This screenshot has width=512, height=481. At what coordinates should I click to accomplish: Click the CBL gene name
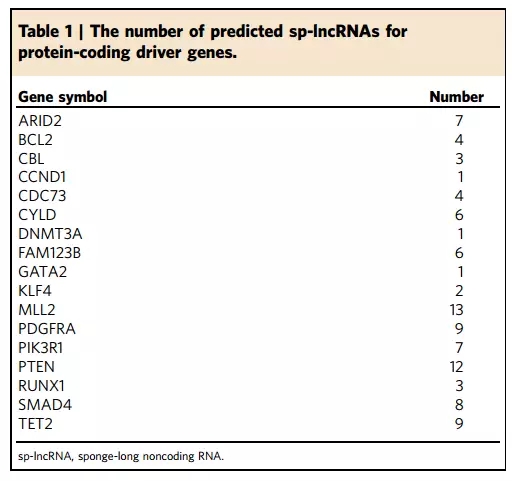pos(31,159)
